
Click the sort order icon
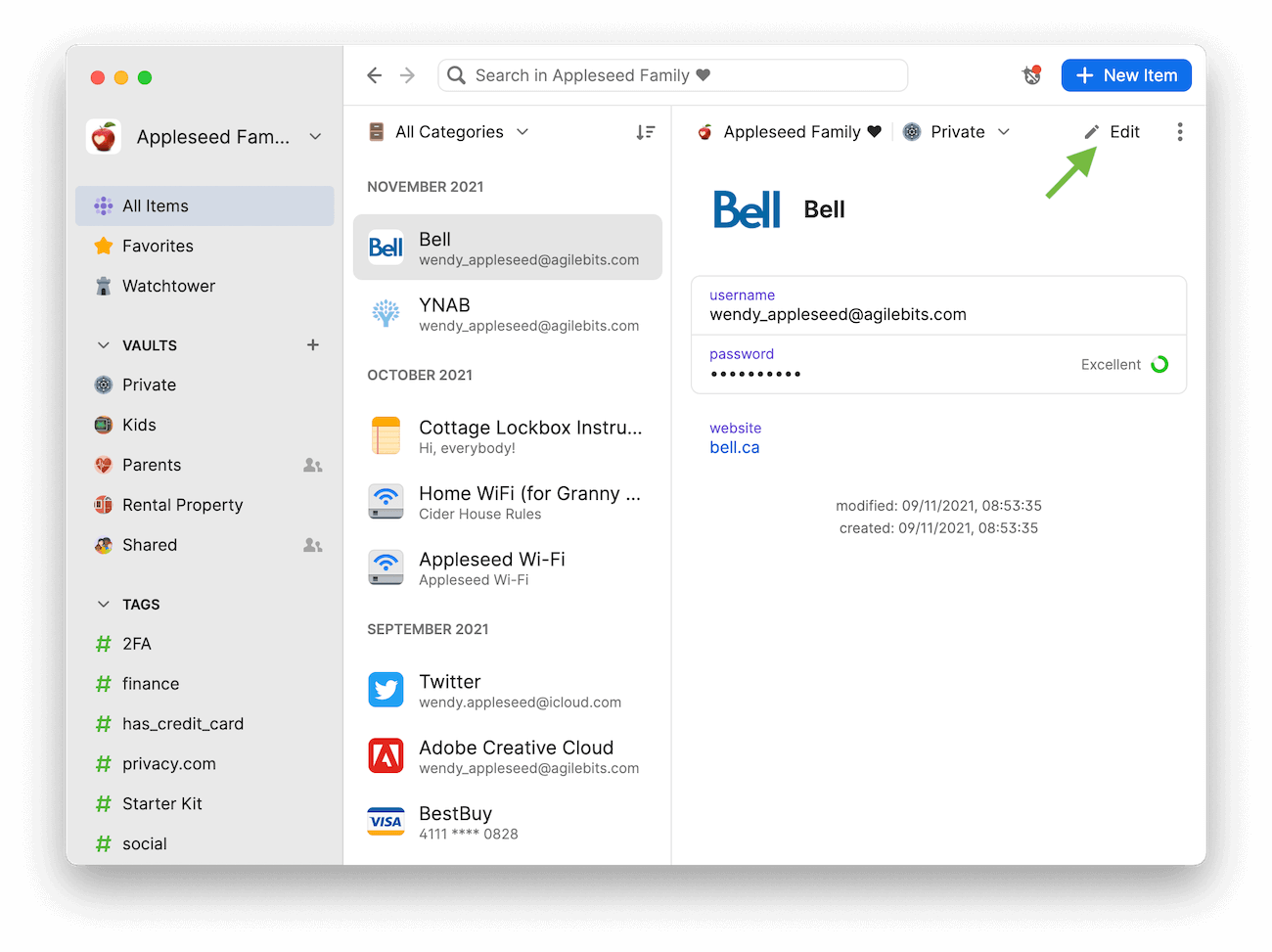tap(645, 132)
